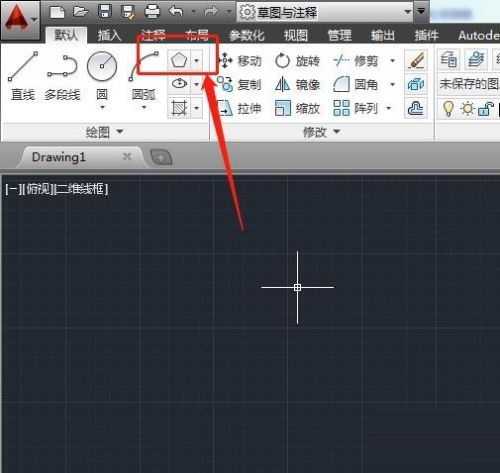Click the 俯视 view control label
This screenshot has width=500, height=473.
click(37, 189)
